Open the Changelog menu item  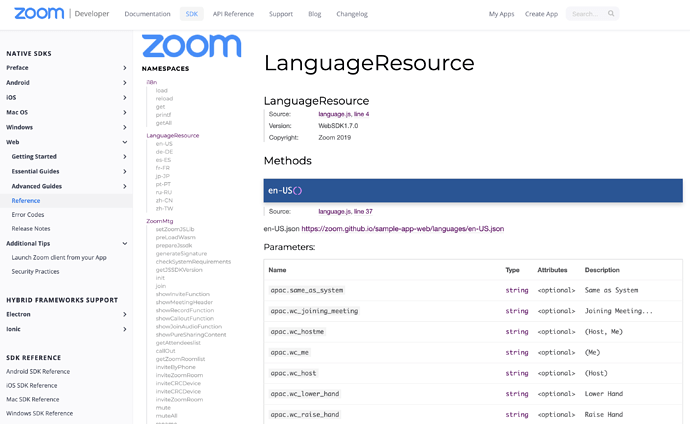click(x=352, y=14)
